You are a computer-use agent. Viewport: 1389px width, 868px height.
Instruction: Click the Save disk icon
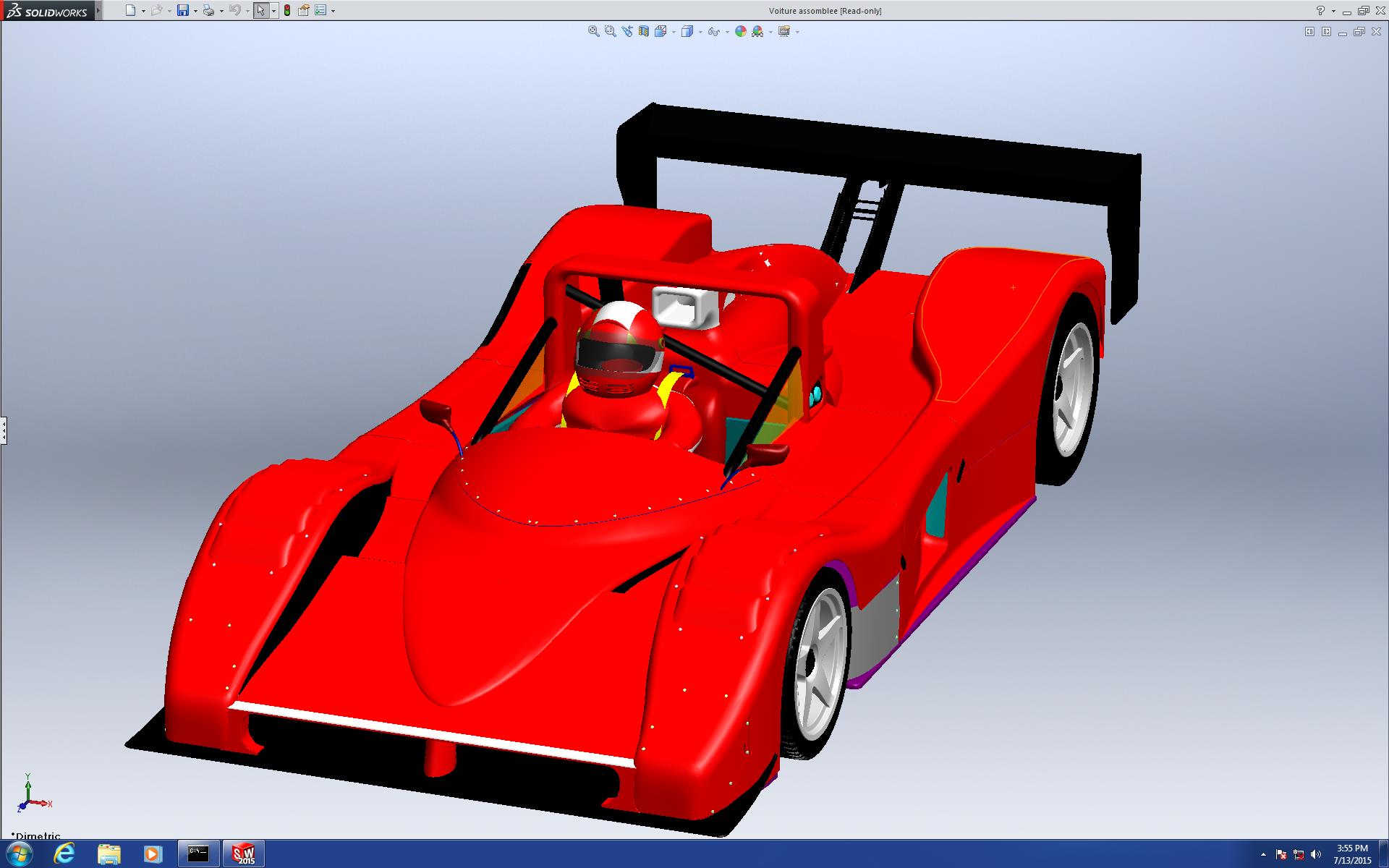[x=183, y=10]
